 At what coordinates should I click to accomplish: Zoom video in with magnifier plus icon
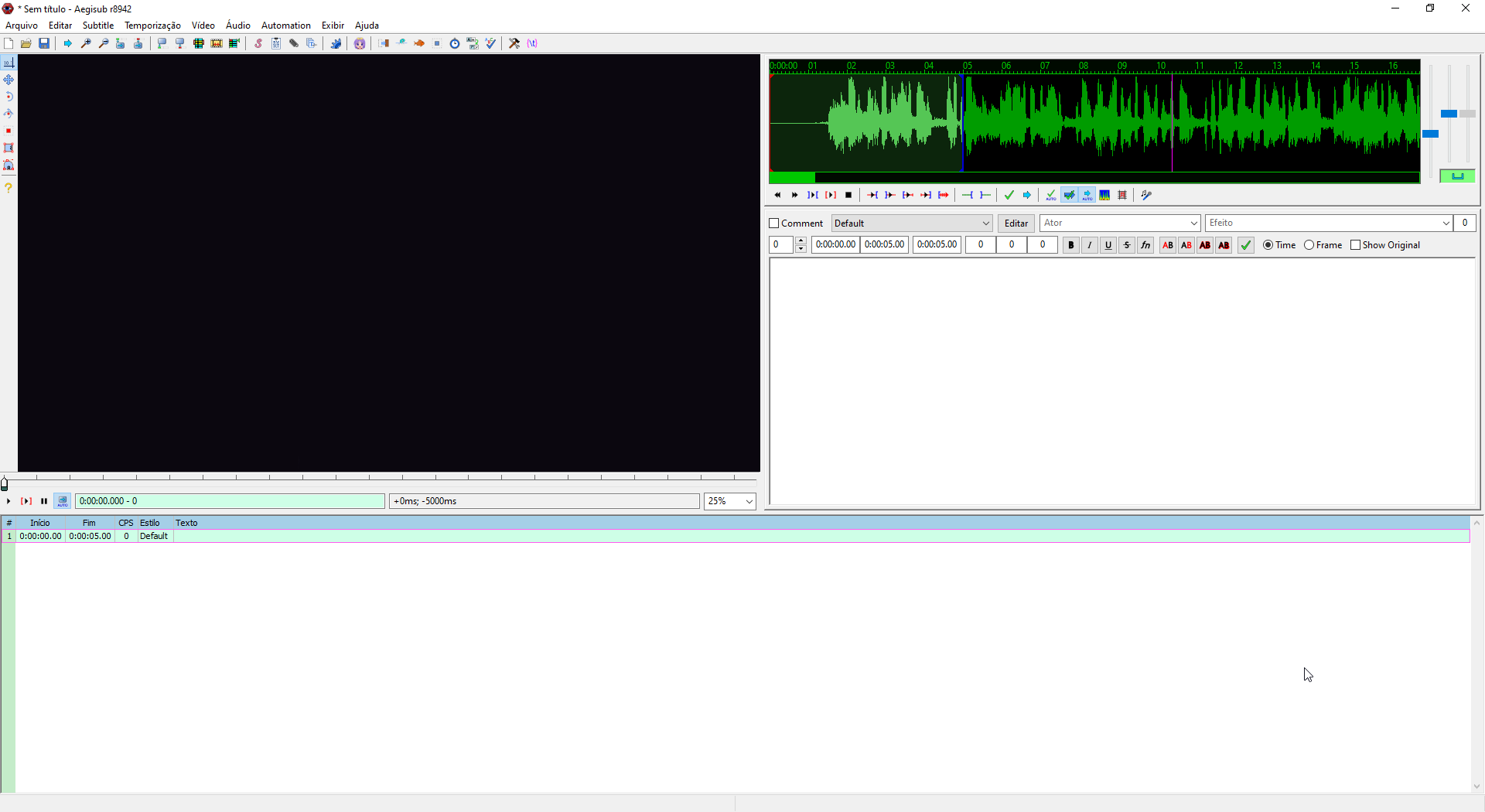tap(86, 43)
